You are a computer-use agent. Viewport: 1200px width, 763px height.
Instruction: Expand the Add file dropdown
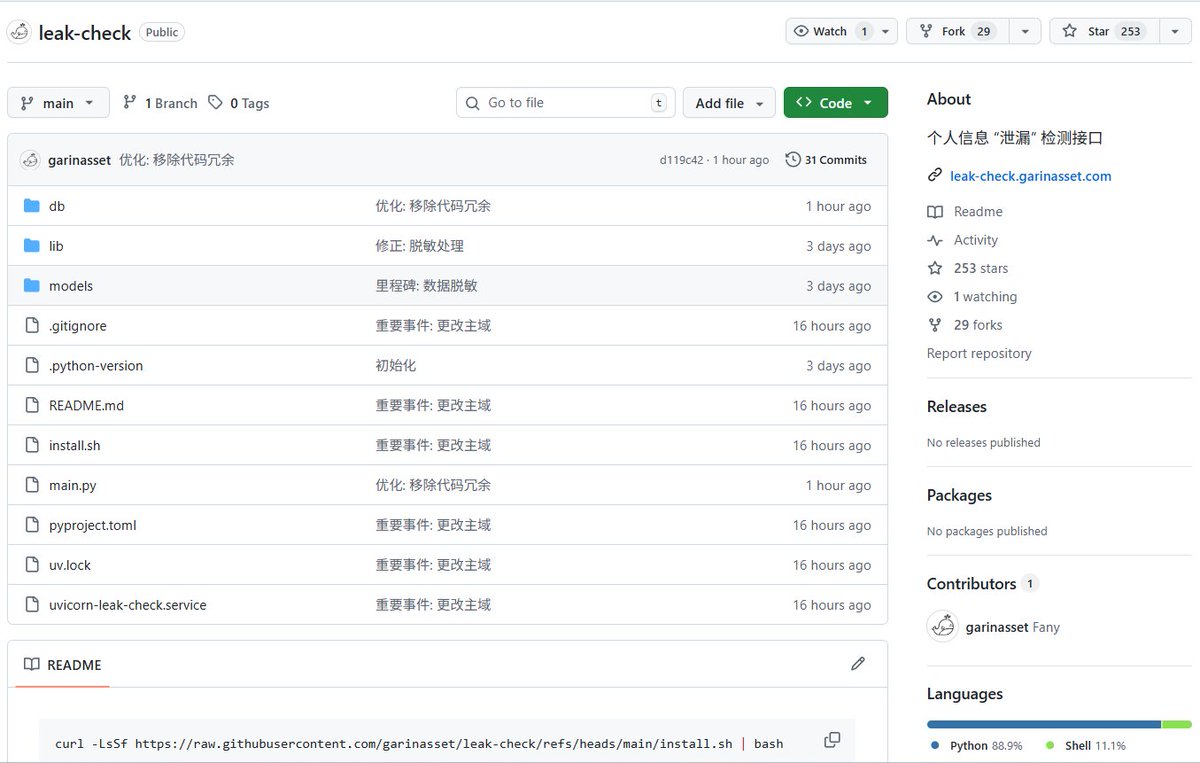point(729,102)
